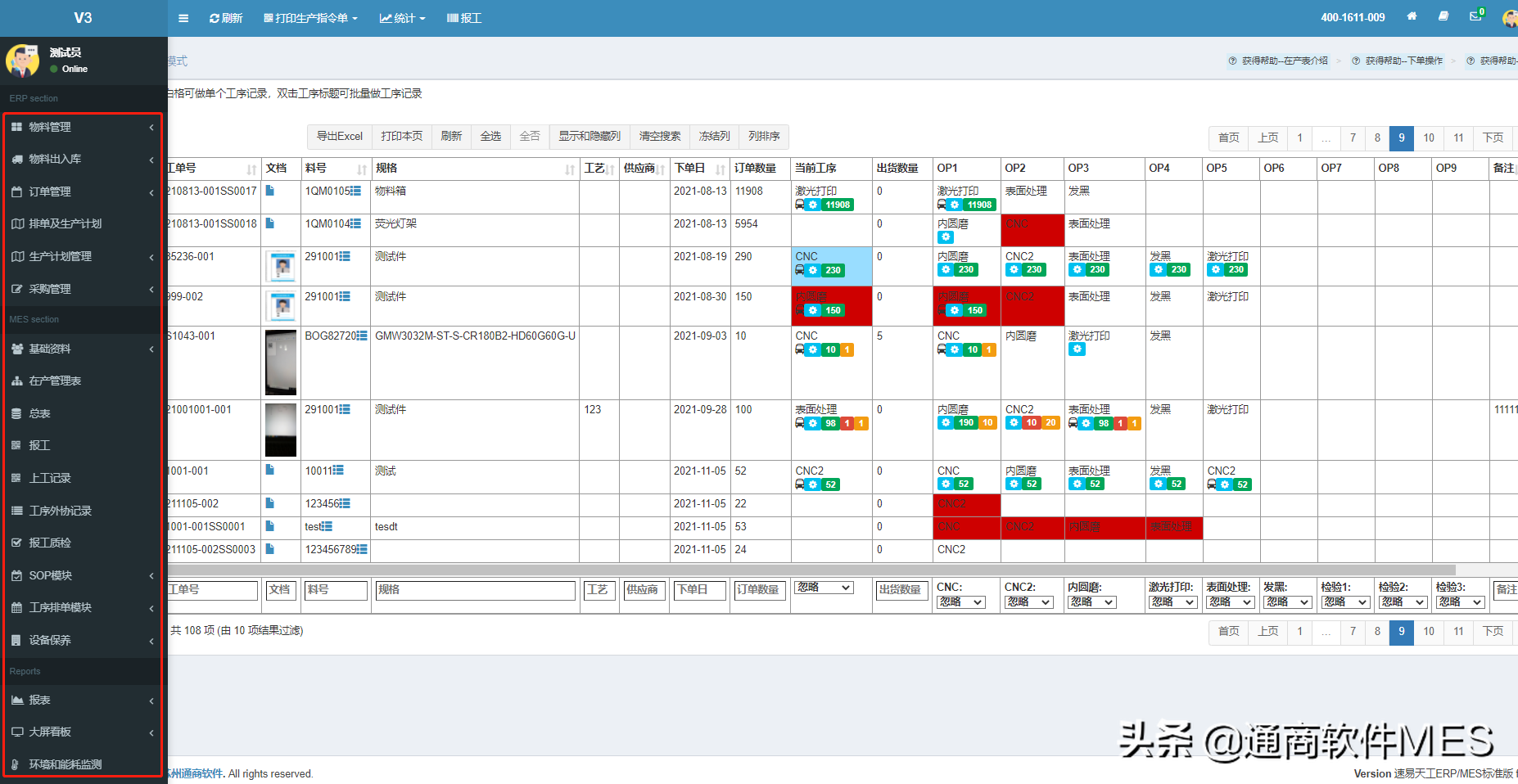The height and width of the screenshot is (784, 1518).
Task: Click the 报工 top menu item
Action: pyautogui.click(x=464, y=18)
